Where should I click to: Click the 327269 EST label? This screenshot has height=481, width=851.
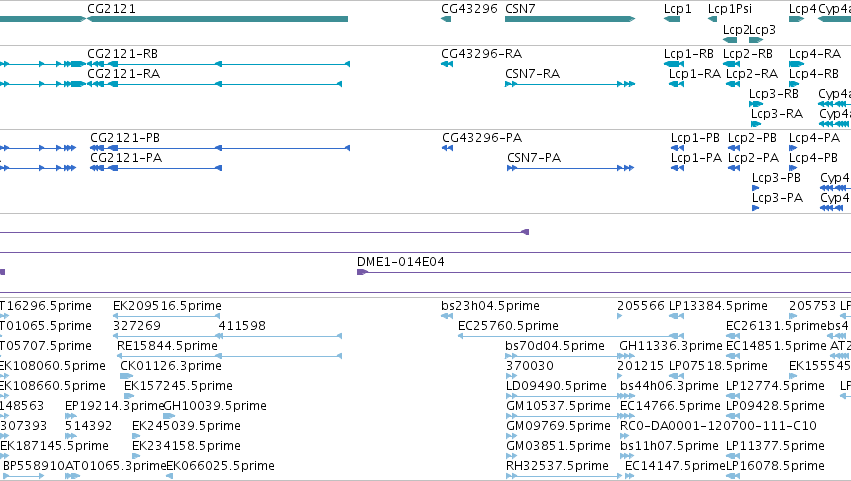(x=137, y=326)
